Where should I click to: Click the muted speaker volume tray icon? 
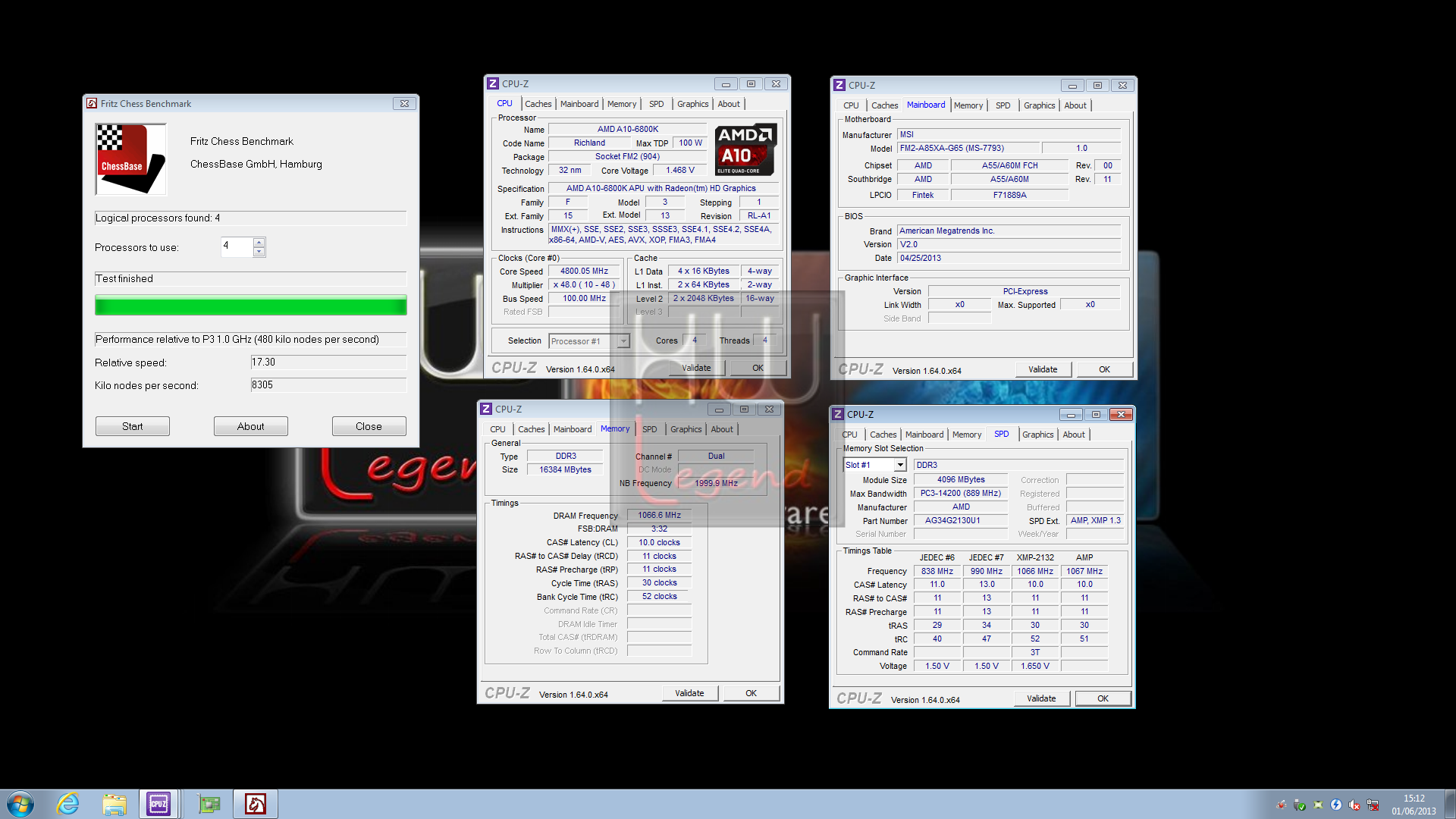point(1354,805)
